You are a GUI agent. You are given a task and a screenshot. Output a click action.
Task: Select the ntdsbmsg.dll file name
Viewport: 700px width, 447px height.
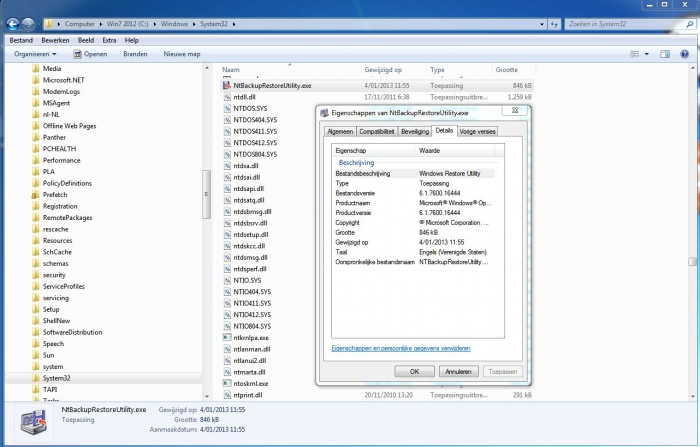(252, 212)
